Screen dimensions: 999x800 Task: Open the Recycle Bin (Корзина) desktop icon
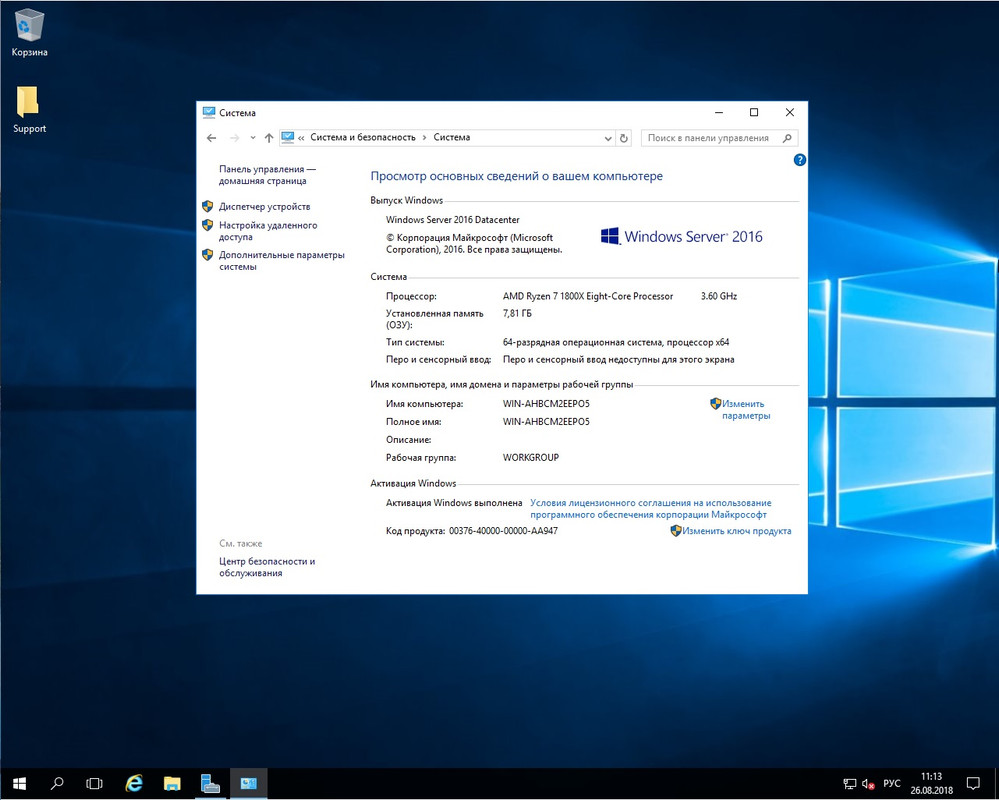point(29,32)
